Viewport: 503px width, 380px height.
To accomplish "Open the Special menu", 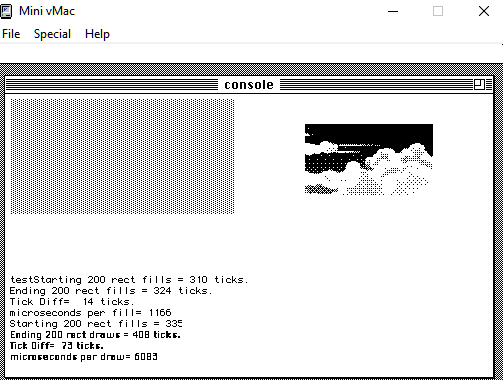I will [x=52, y=34].
